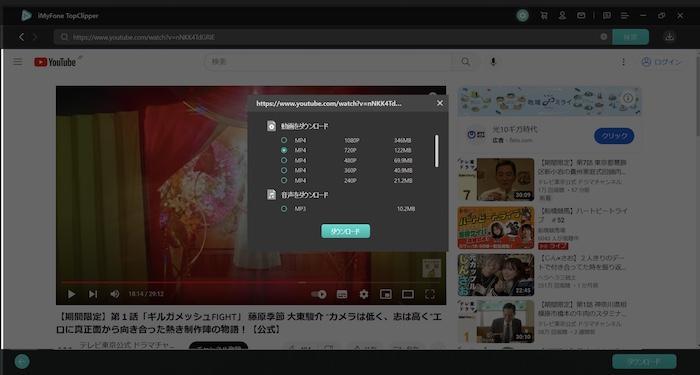Click the round back icon in bottom bar
This screenshot has height=375, width=700.
tap(22, 362)
